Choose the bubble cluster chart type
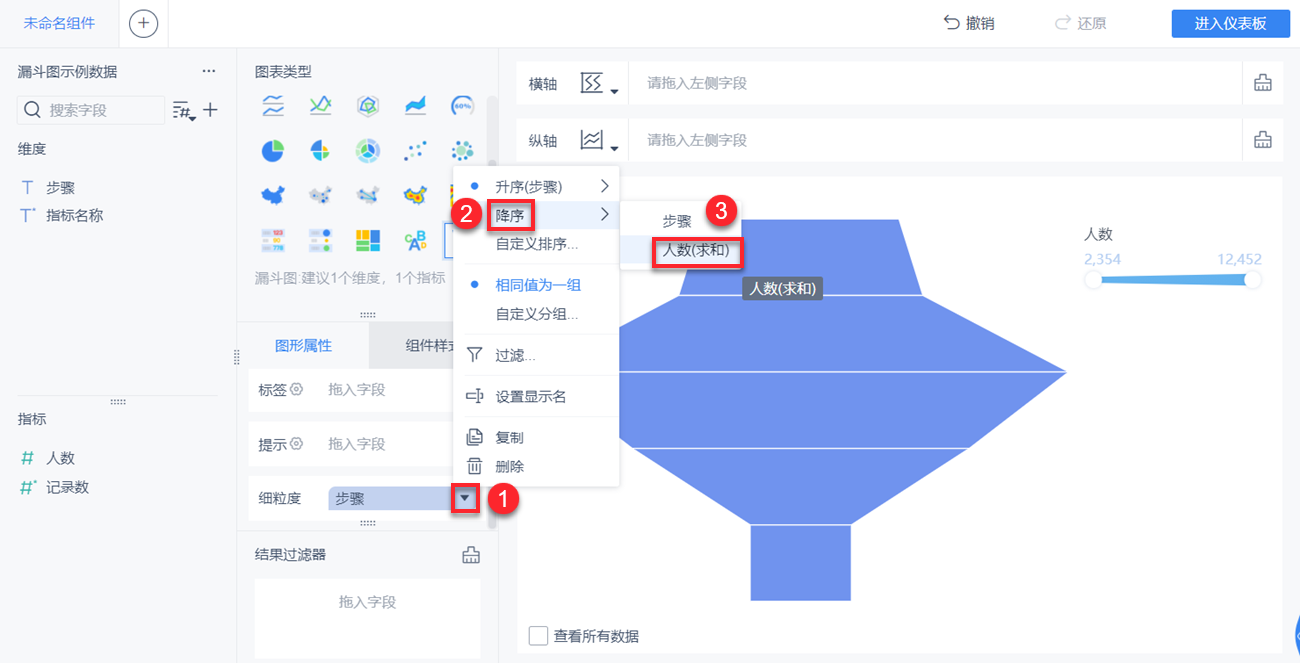Screen dimensions: 1300x663 click(x=462, y=151)
